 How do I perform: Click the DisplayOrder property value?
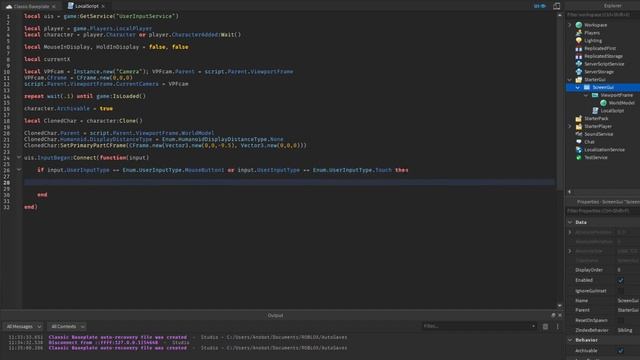pyautogui.click(x=619, y=270)
